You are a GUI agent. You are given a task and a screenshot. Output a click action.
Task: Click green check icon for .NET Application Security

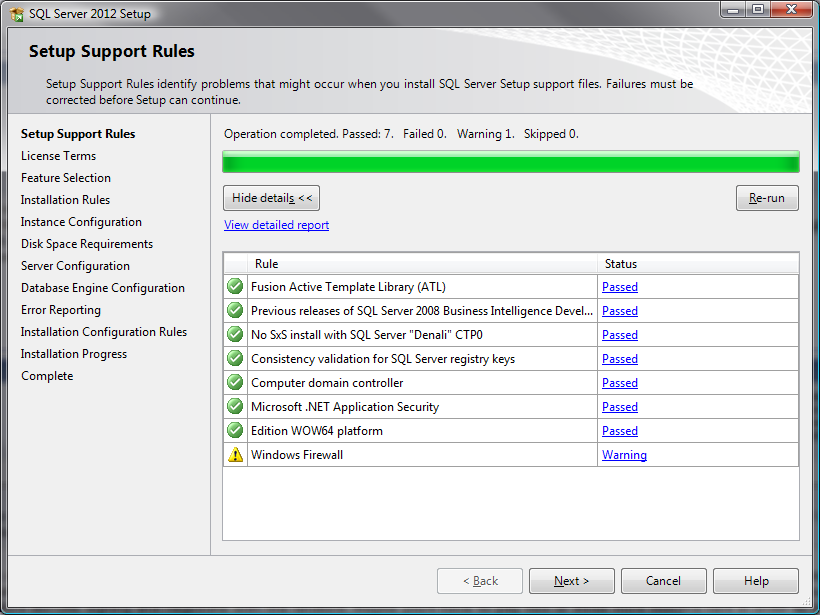click(235, 406)
